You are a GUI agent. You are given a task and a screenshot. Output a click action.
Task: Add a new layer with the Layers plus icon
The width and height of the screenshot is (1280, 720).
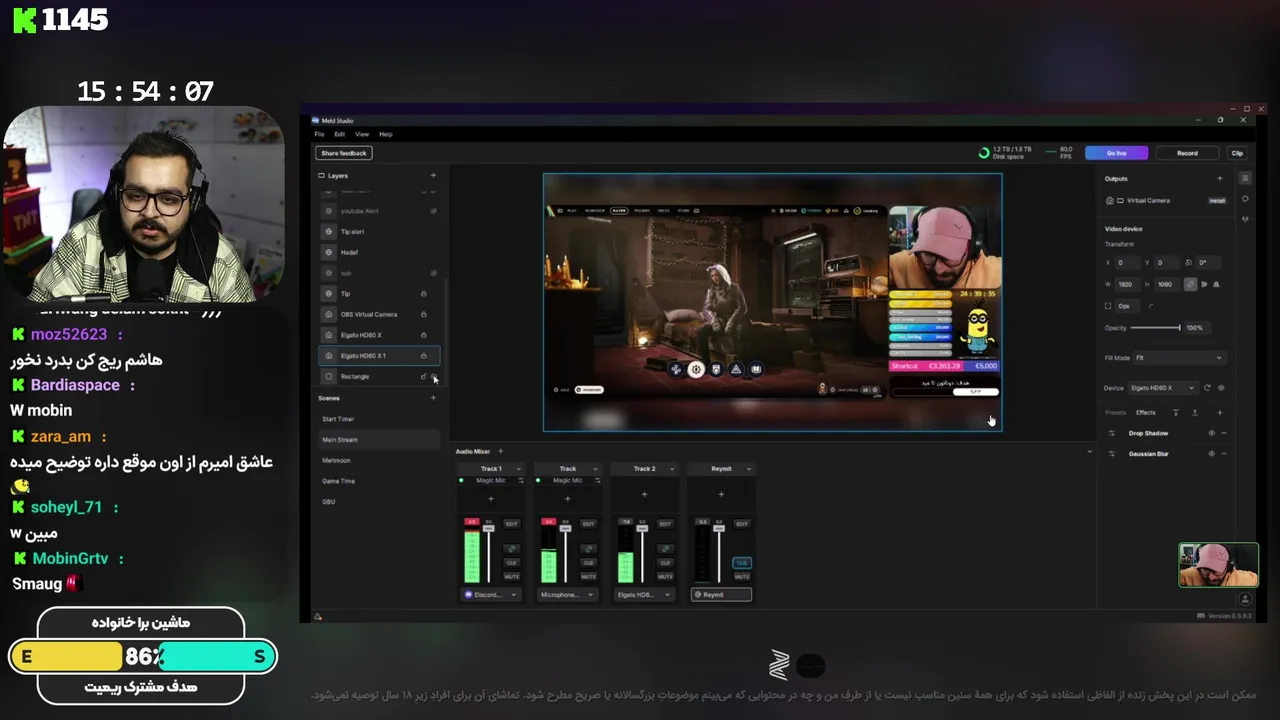coord(433,175)
